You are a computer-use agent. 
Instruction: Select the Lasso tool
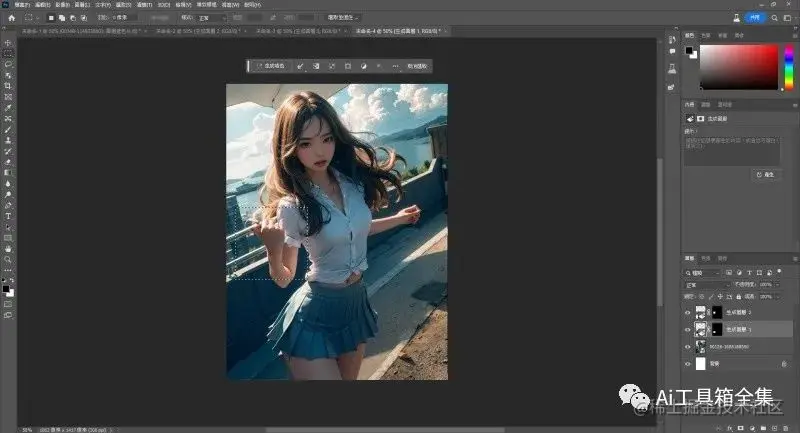8,65
